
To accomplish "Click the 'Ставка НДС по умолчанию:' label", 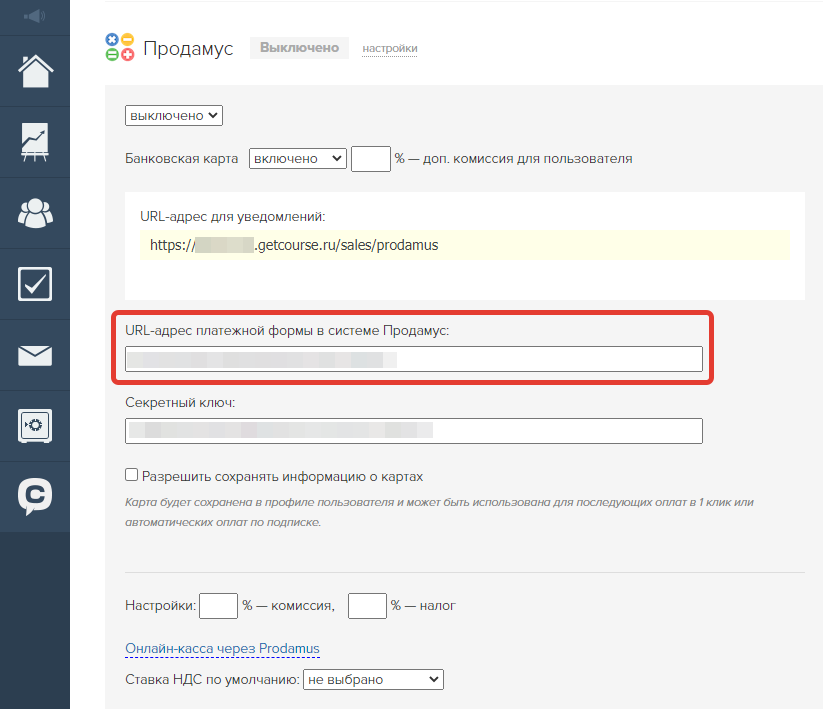I will [x=212, y=680].
